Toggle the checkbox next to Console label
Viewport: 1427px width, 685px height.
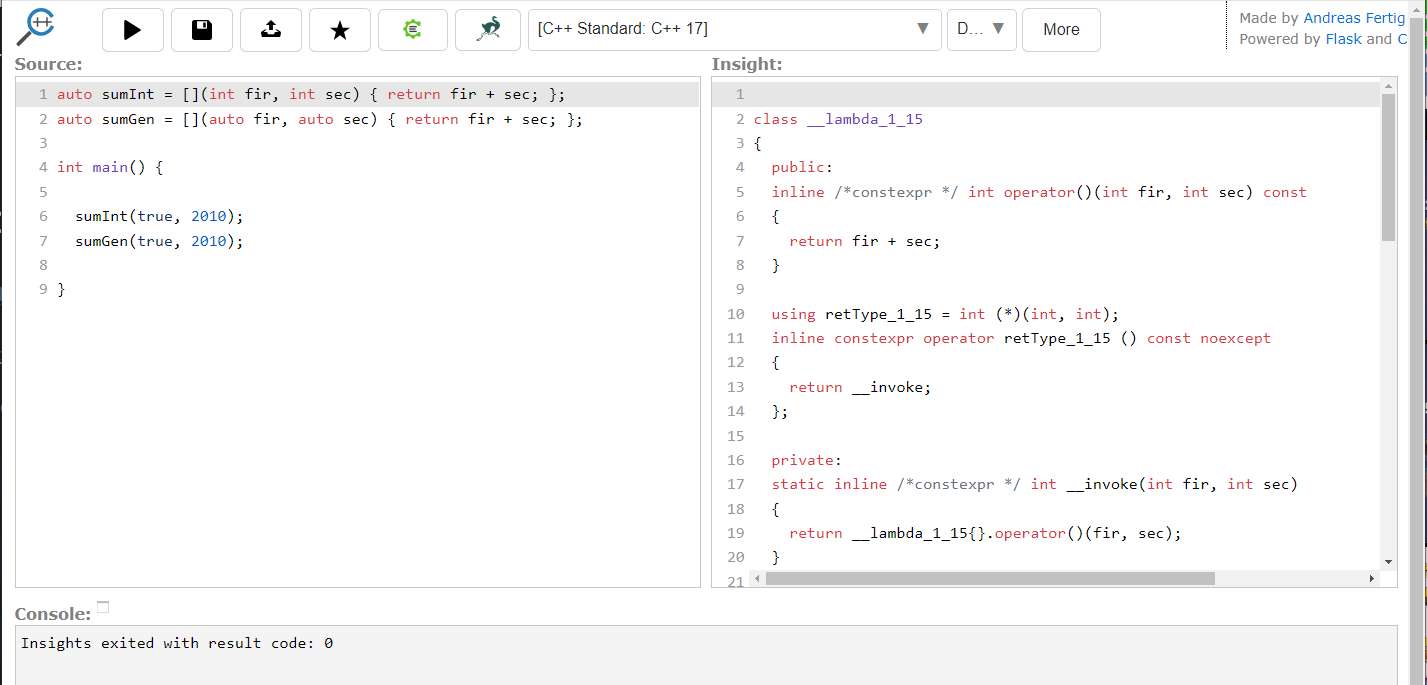click(x=103, y=607)
